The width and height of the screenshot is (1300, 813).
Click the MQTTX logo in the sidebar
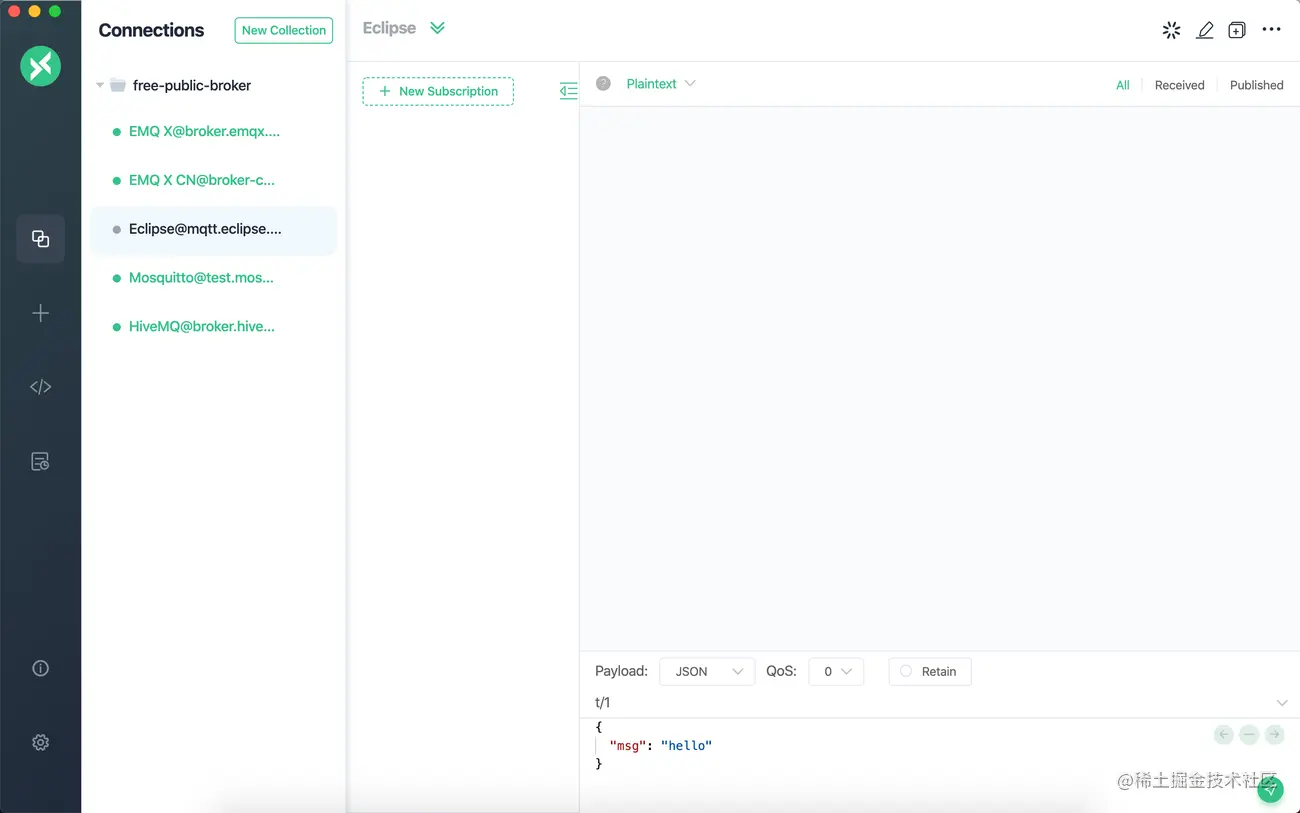(40, 66)
